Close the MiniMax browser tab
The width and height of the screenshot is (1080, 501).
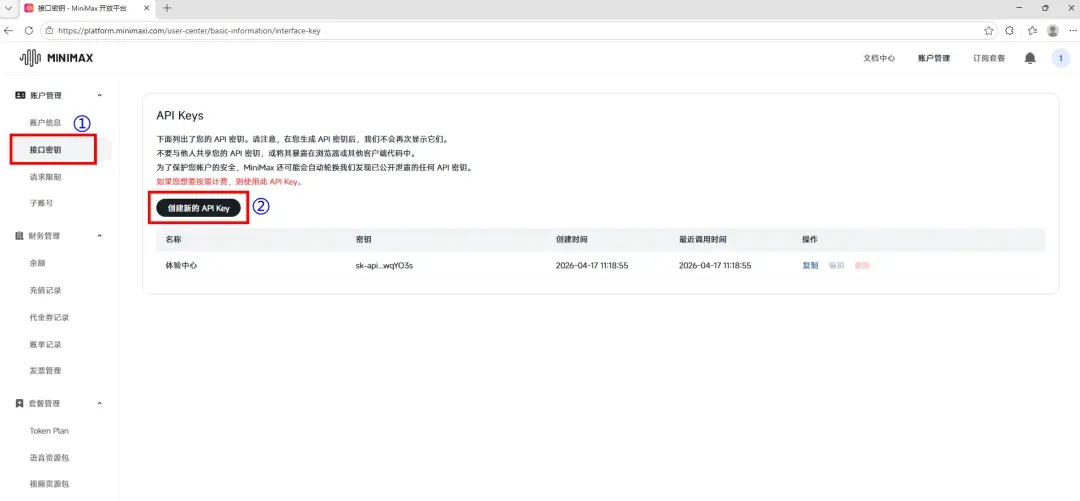coord(147,8)
